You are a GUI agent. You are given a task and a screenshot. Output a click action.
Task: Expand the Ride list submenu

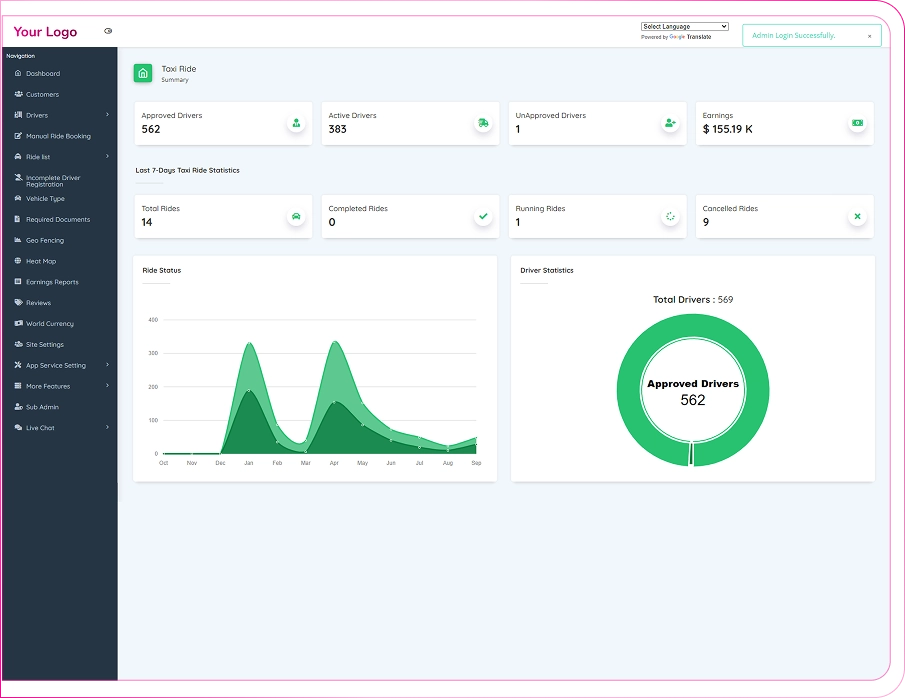60,156
